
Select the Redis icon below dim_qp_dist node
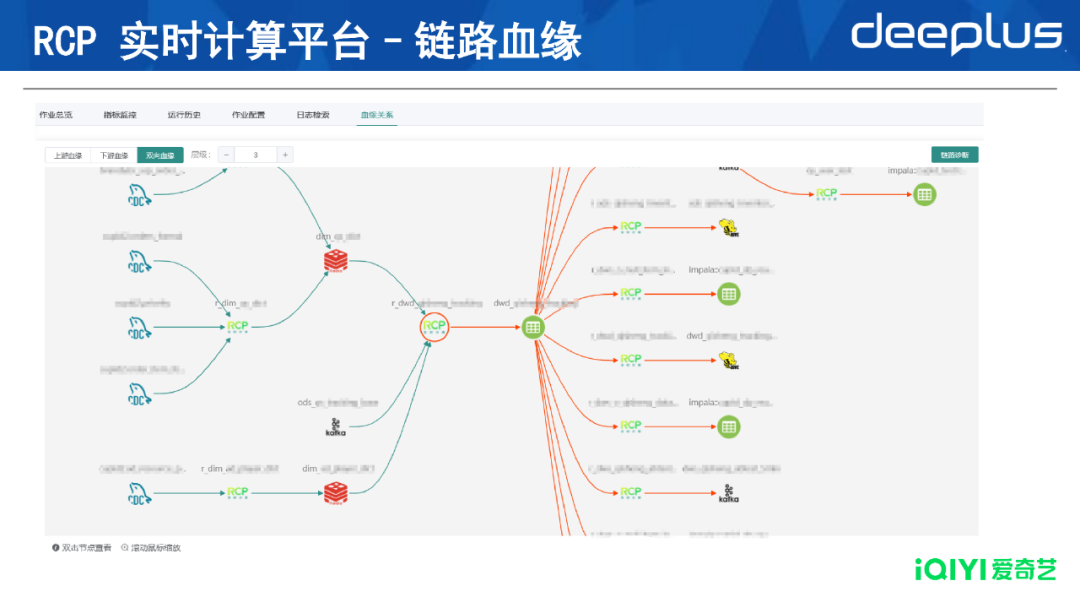coord(334,261)
